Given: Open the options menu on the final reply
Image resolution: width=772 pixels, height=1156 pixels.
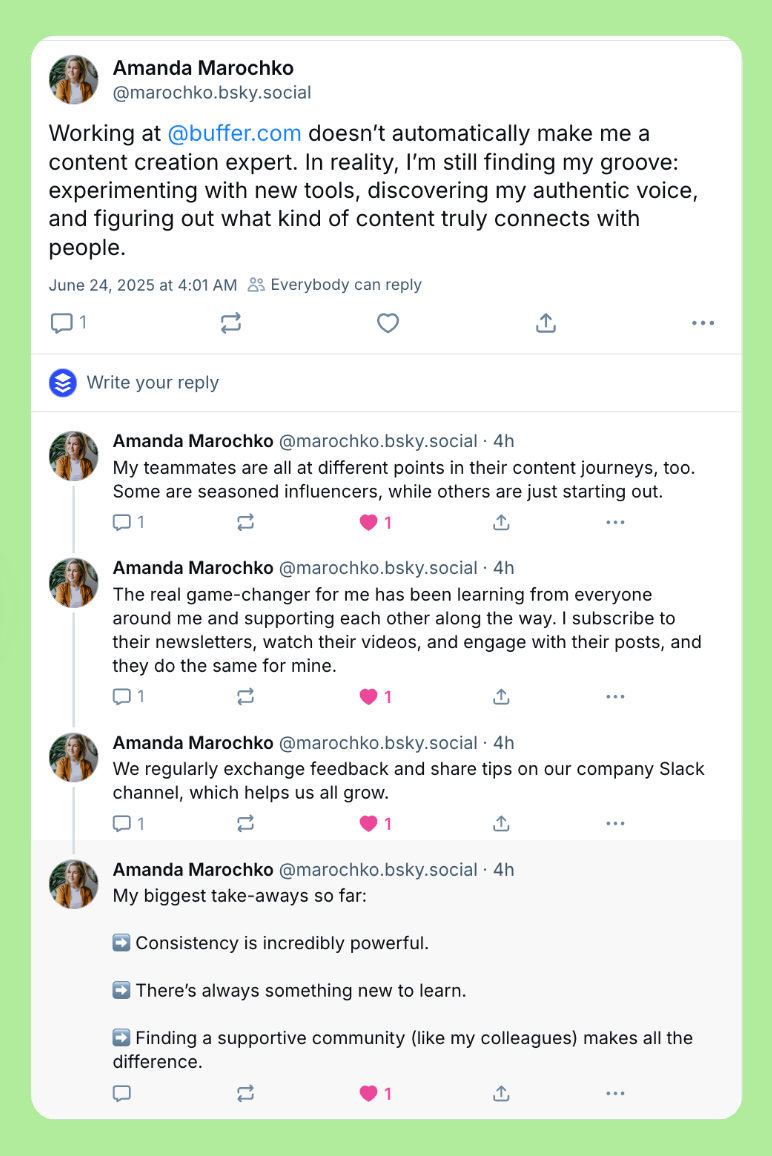Looking at the screenshot, I should [x=615, y=1093].
